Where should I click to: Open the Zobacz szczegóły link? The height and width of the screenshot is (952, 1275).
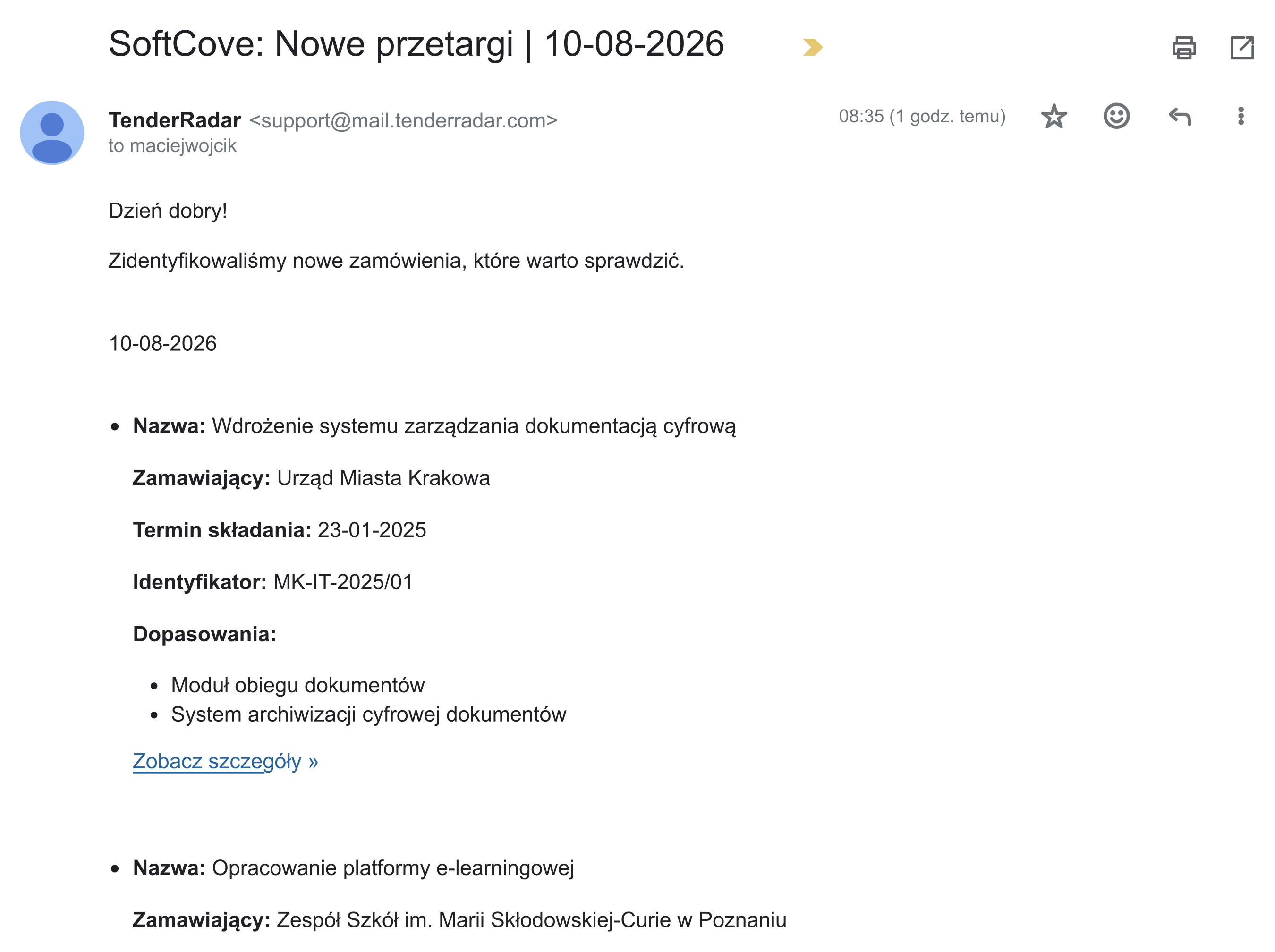[x=225, y=761]
